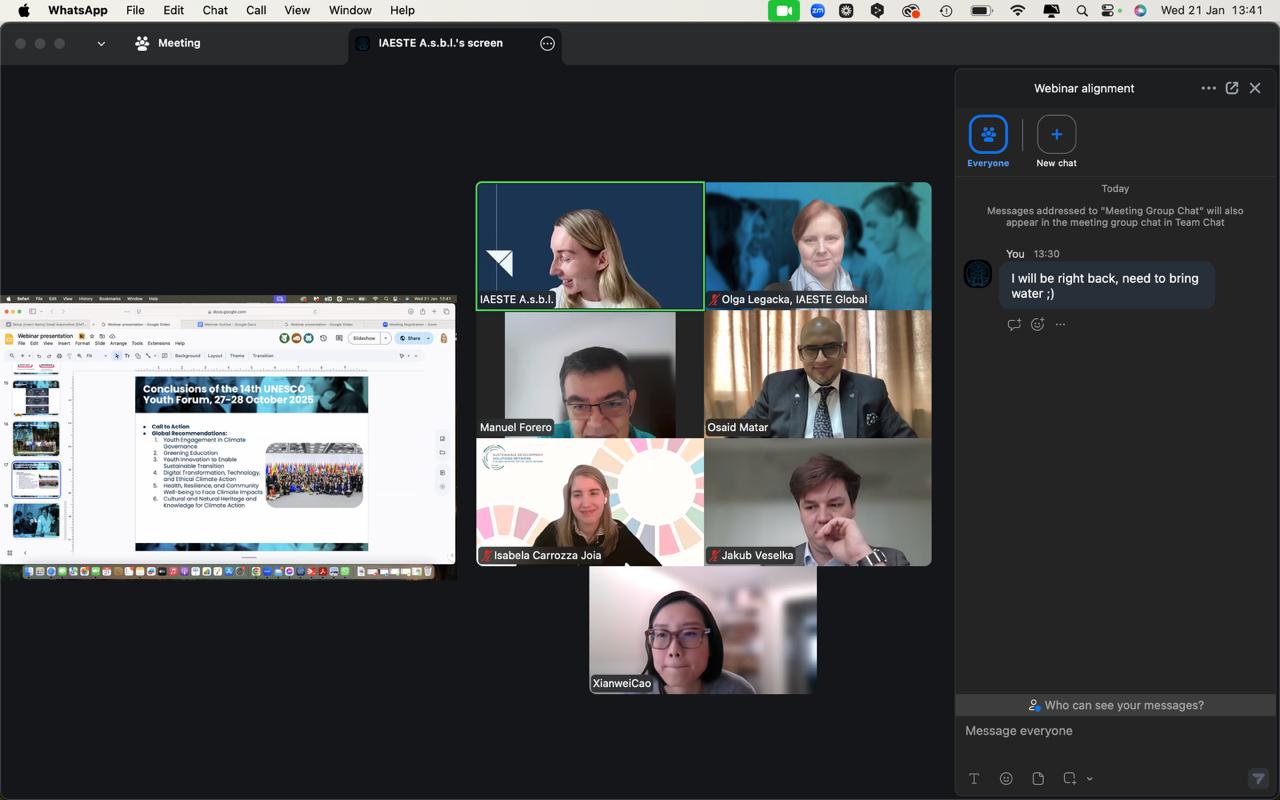
Task: Open the Chat menu in menu bar
Action: tap(215, 10)
